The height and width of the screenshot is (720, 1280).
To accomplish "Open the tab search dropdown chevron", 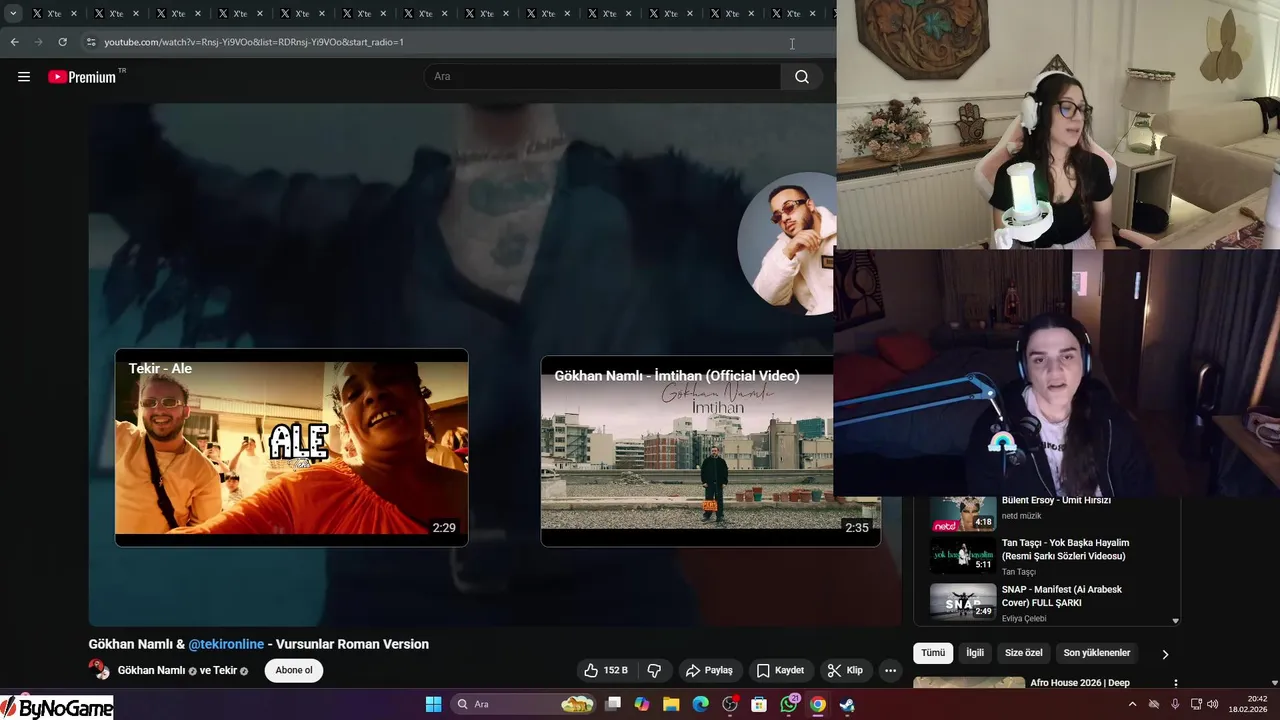I will pyautogui.click(x=13, y=14).
